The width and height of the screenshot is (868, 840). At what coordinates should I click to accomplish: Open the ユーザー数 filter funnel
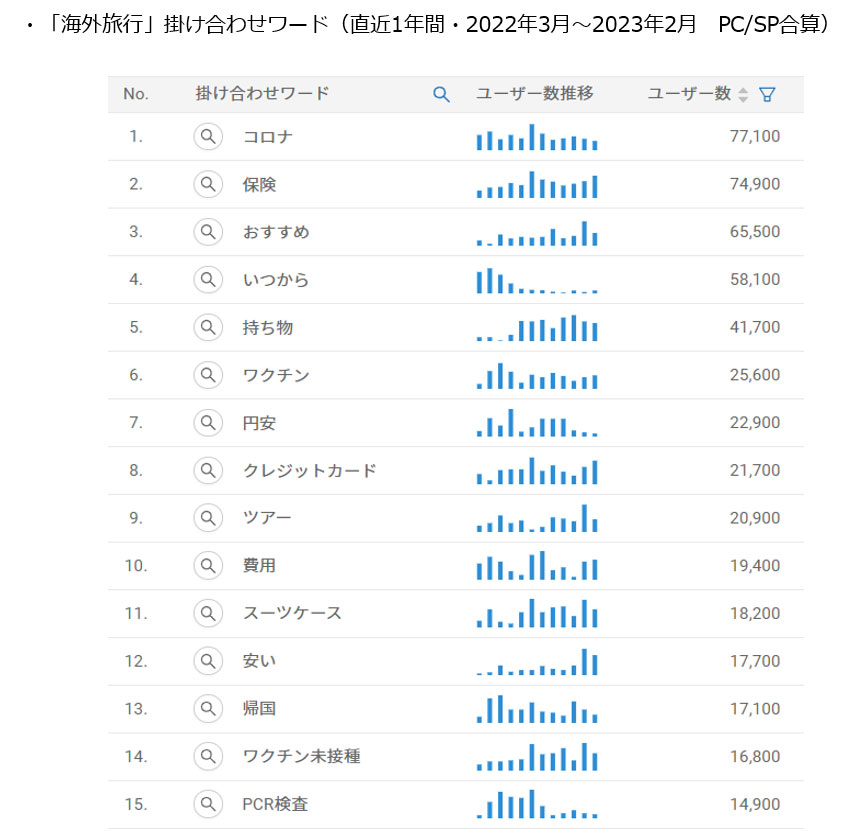click(767, 94)
